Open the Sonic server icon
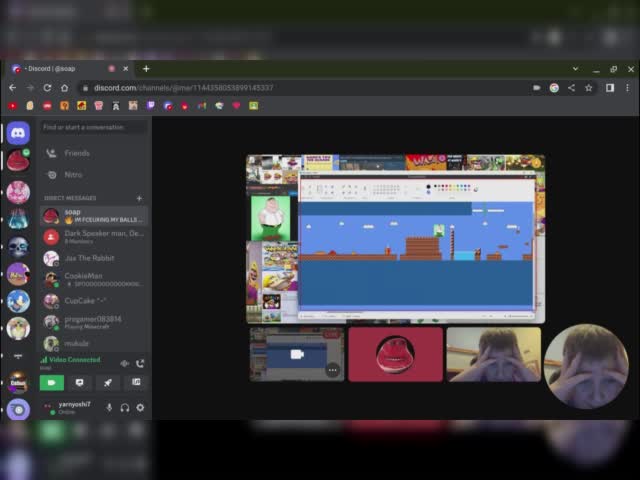The image size is (640, 480). click(x=18, y=301)
